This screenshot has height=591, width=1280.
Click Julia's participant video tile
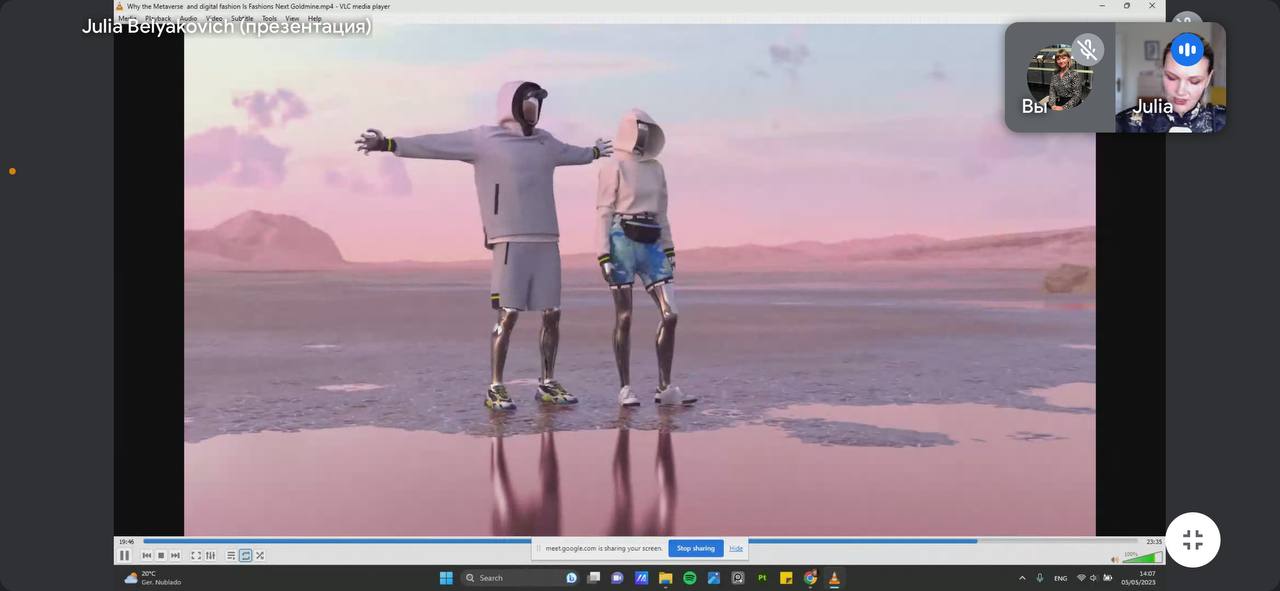tap(1170, 78)
